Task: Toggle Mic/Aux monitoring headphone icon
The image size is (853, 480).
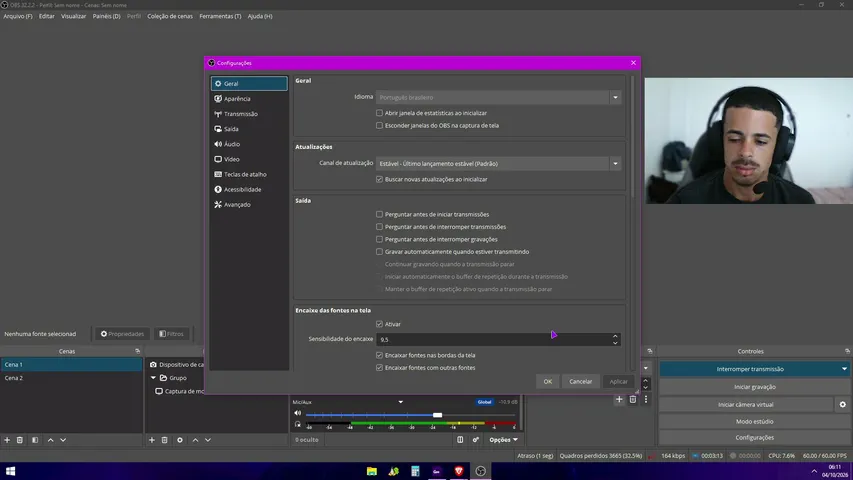Action: click(x=298, y=424)
